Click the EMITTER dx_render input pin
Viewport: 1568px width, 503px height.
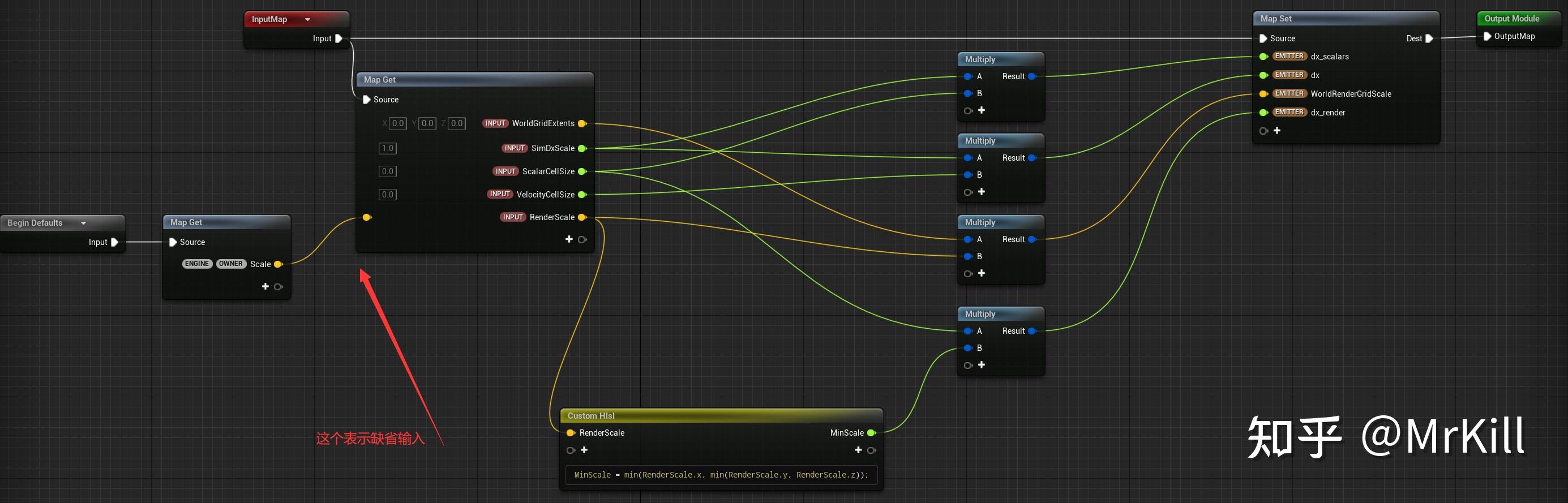(1263, 113)
